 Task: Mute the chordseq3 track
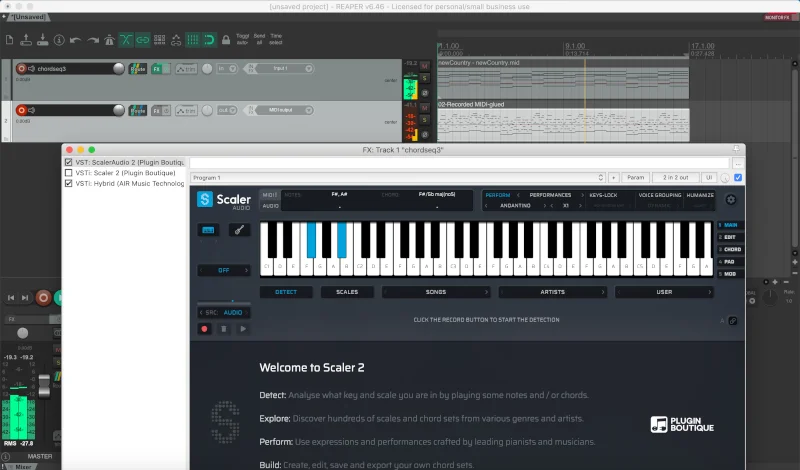pyautogui.click(x=424, y=66)
